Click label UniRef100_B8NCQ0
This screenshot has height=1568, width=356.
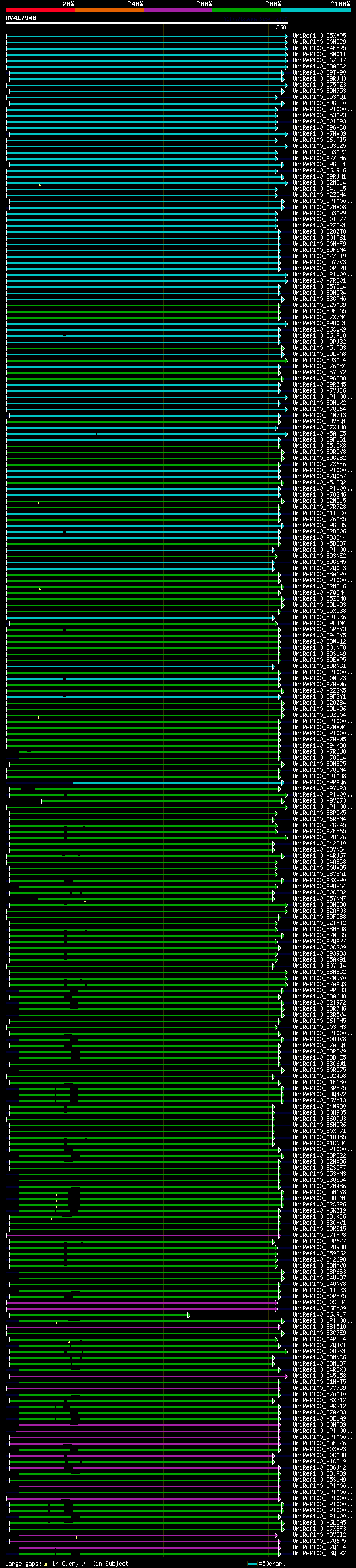(x=319, y=904)
